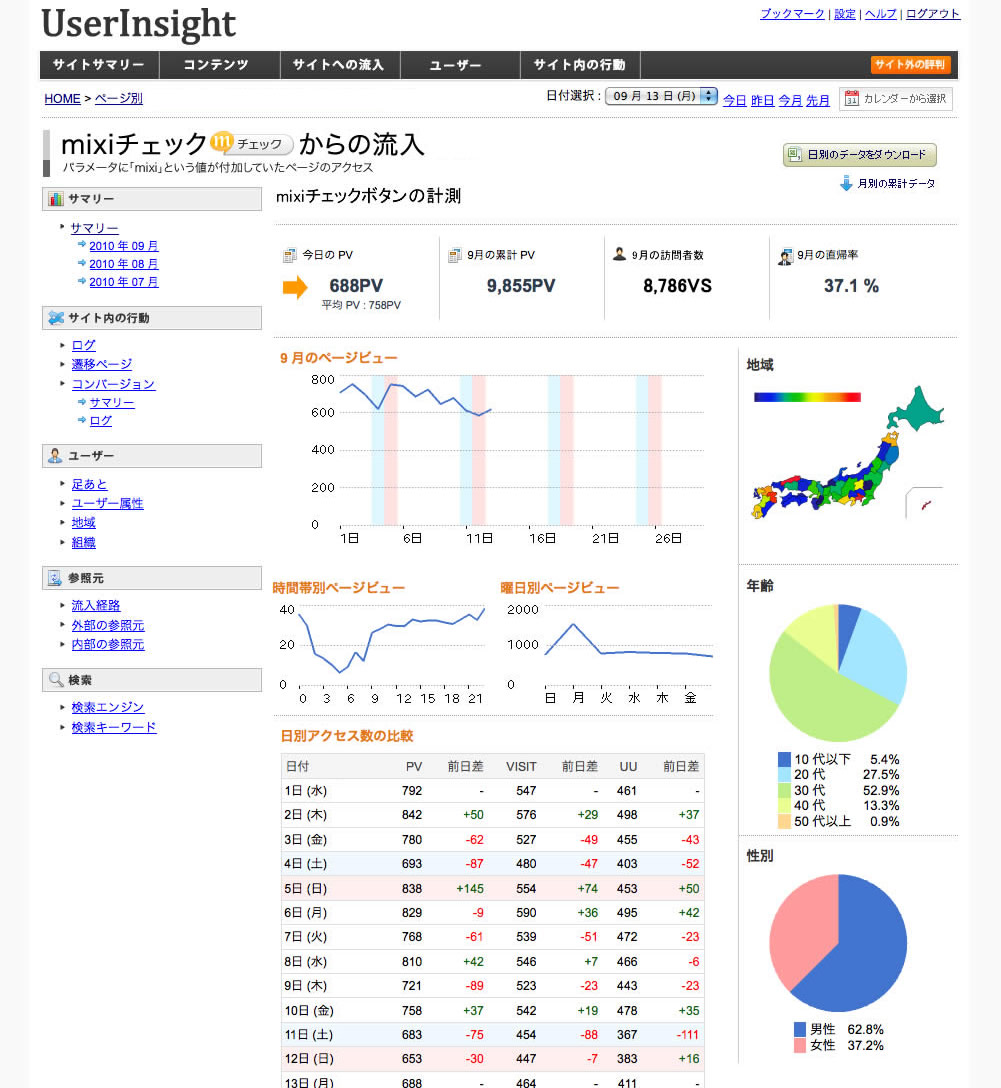
Task: Select the 昨日 date shortcut
Action: (762, 100)
